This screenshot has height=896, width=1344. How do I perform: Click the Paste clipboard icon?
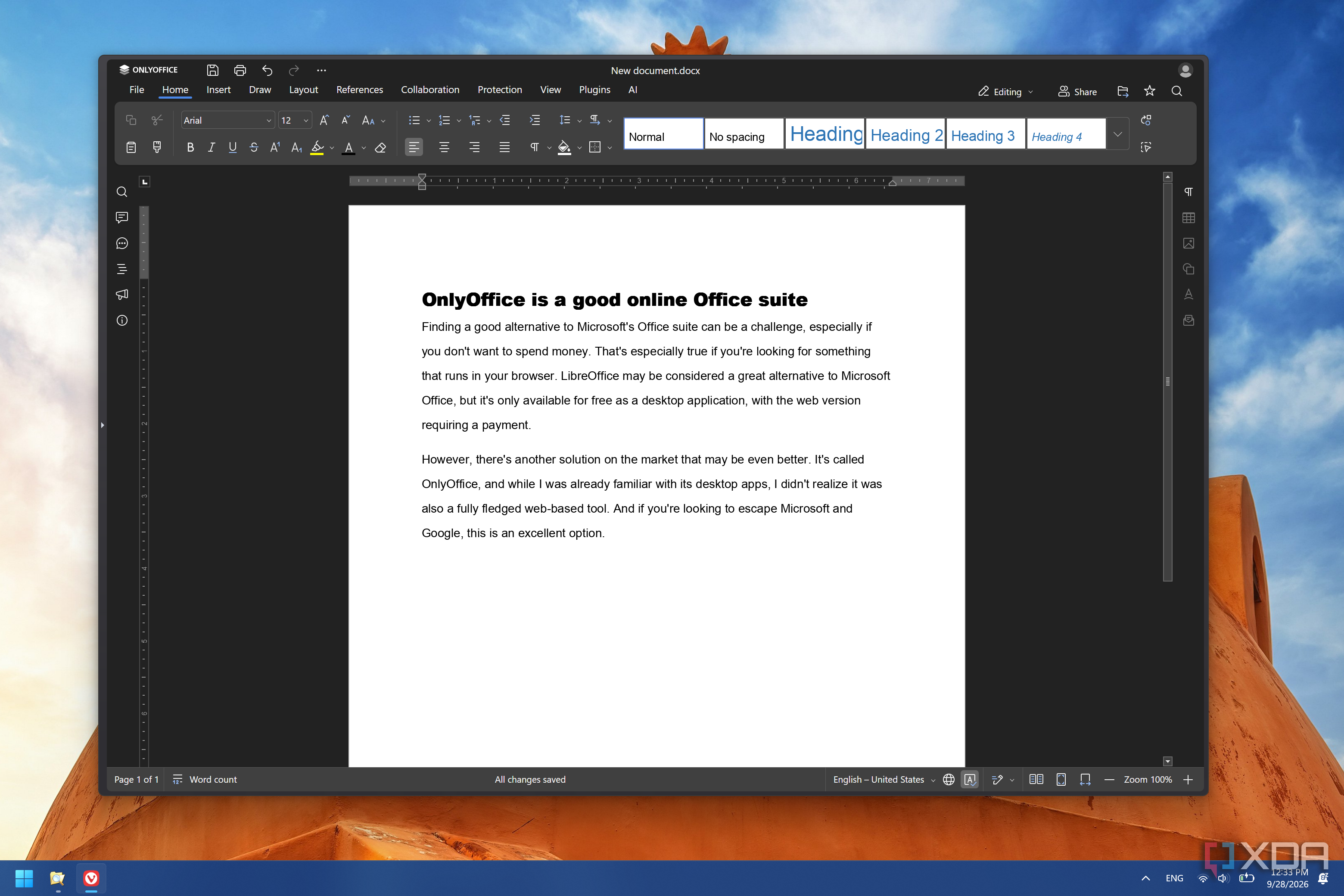pos(131,147)
